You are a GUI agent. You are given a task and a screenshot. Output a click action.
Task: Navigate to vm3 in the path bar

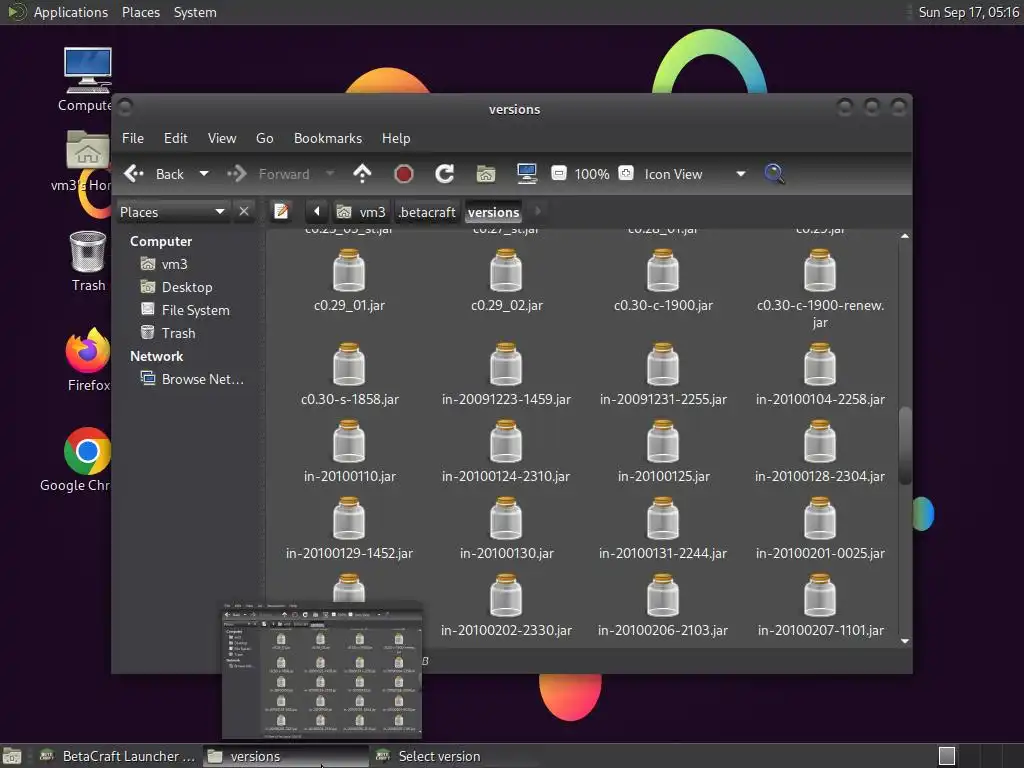pos(361,212)
